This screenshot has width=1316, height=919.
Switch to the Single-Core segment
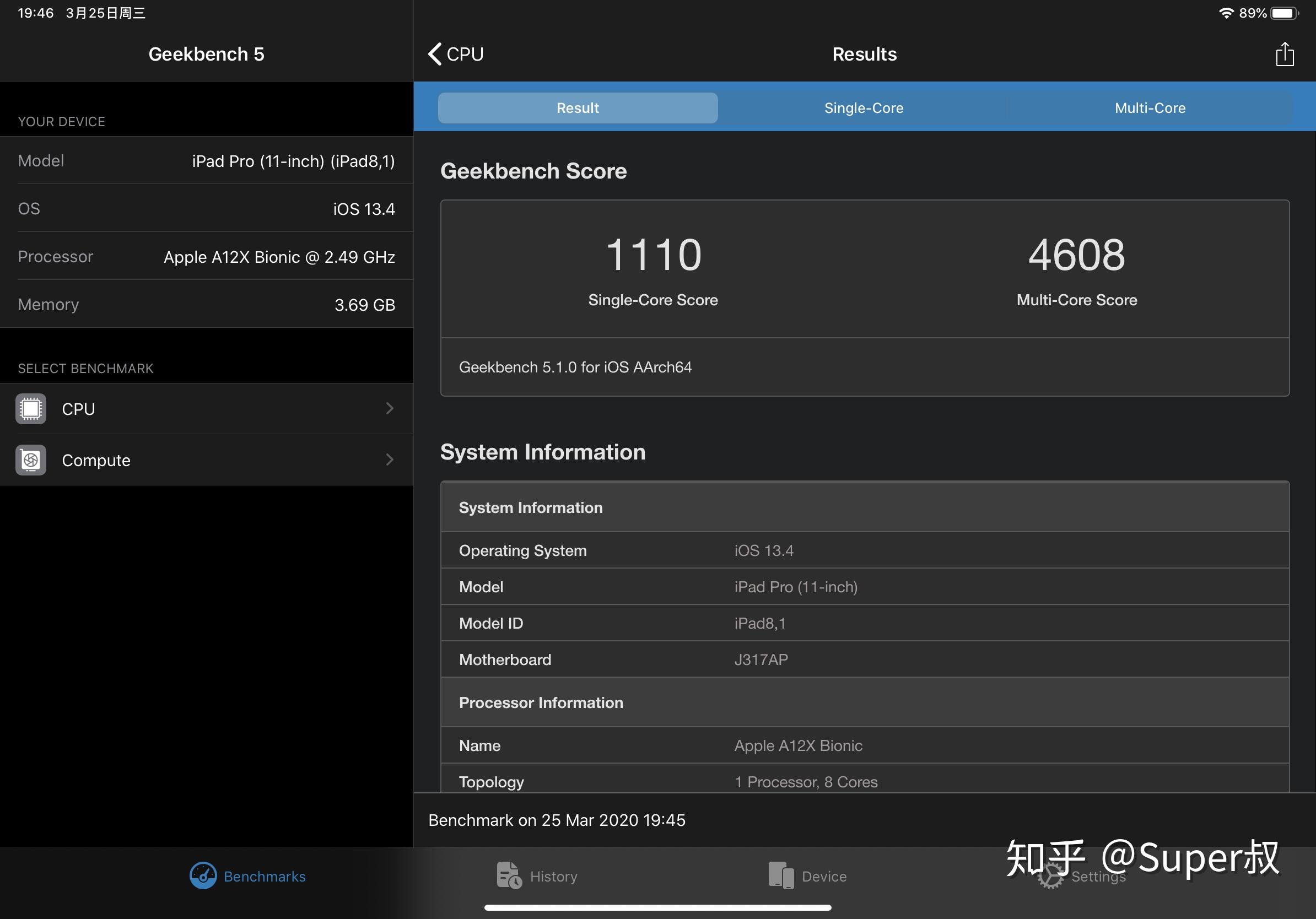pyautogui.click(x=864, y=108)
